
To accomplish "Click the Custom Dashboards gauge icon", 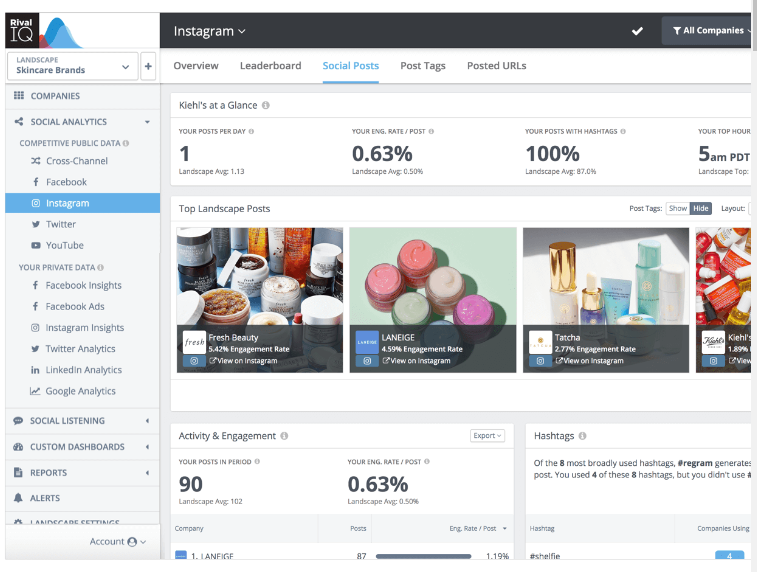I will click(18, 446).
